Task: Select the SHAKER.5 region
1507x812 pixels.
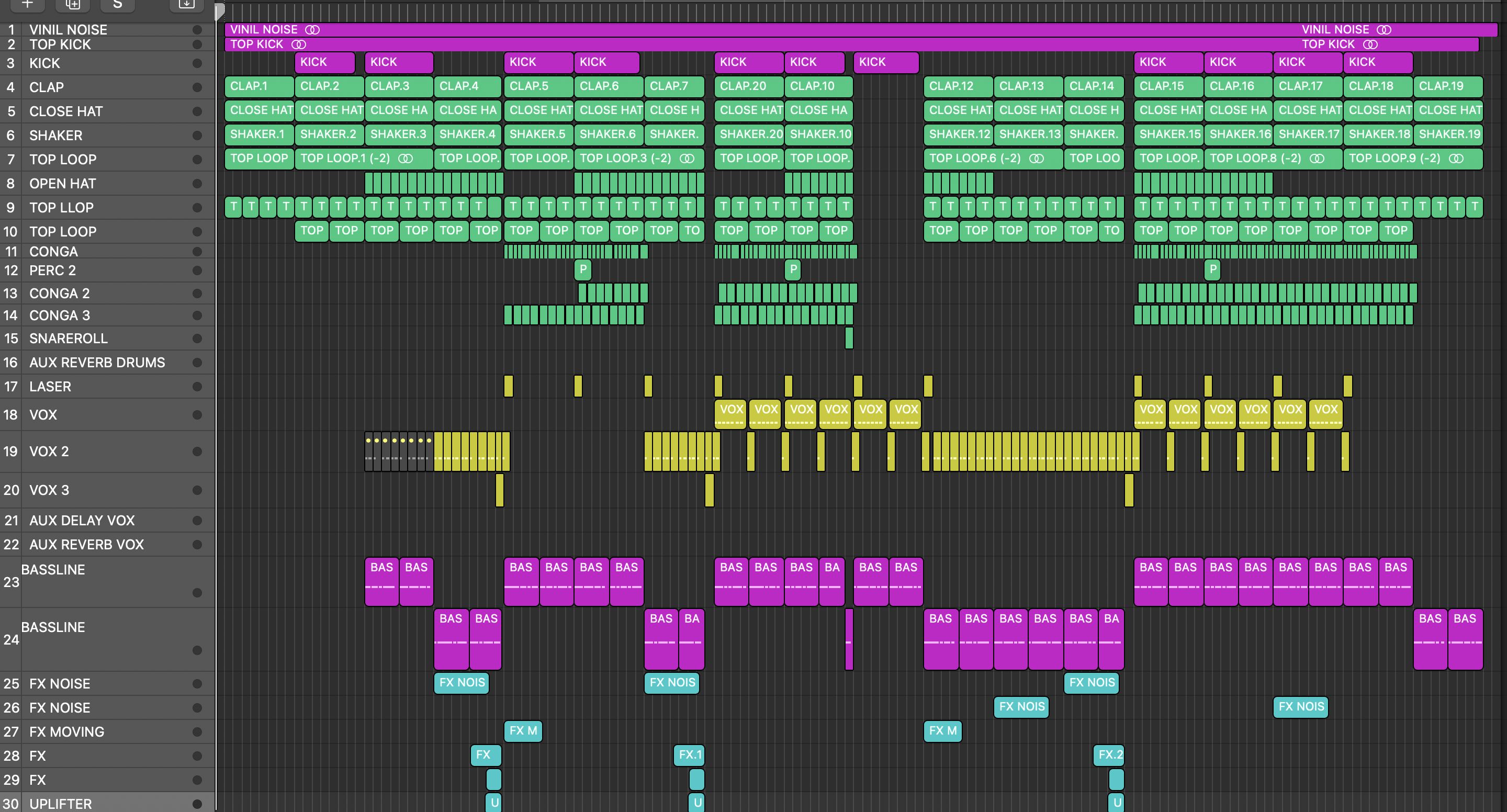Action: coord(539,134)
